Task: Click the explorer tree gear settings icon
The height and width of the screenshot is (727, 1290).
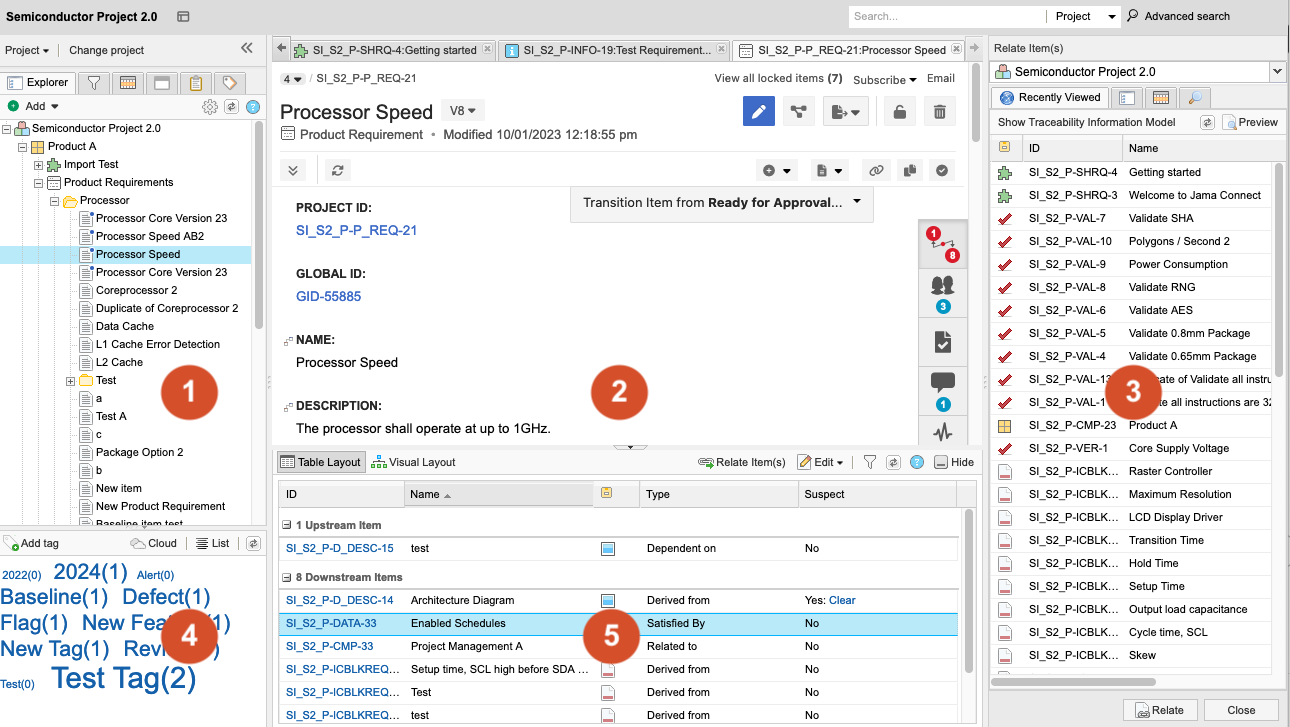Action: pyautogui.click(x=210, y=106)
